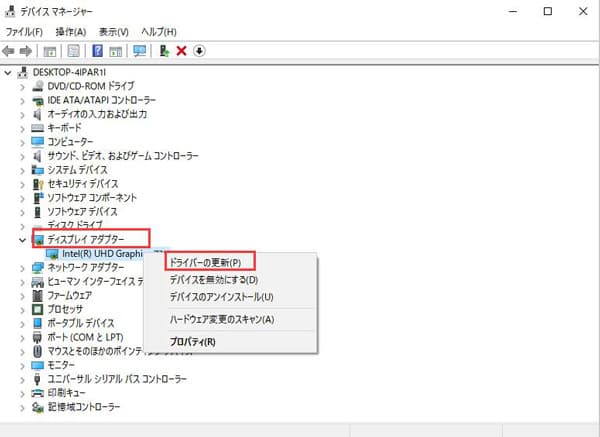Choose デバイスを無効にする(D) from context menu

tap(214, 279)
